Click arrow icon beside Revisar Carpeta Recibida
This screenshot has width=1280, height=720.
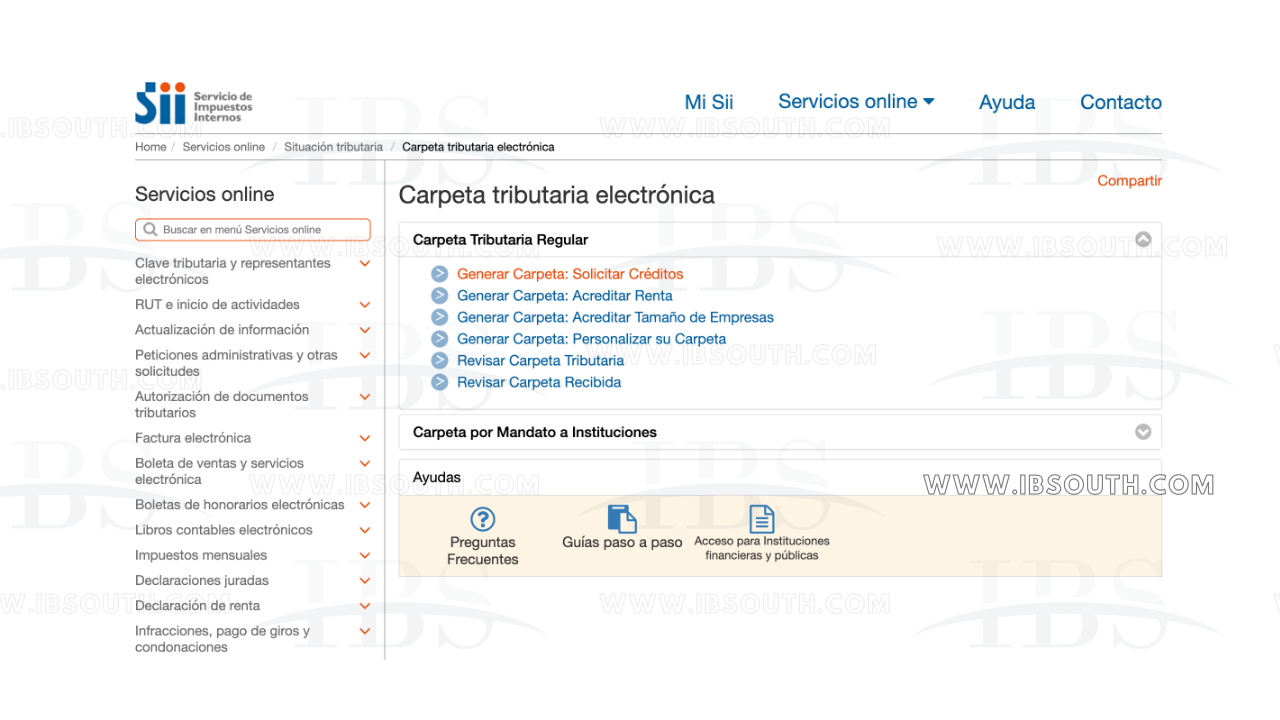(440, 383)
